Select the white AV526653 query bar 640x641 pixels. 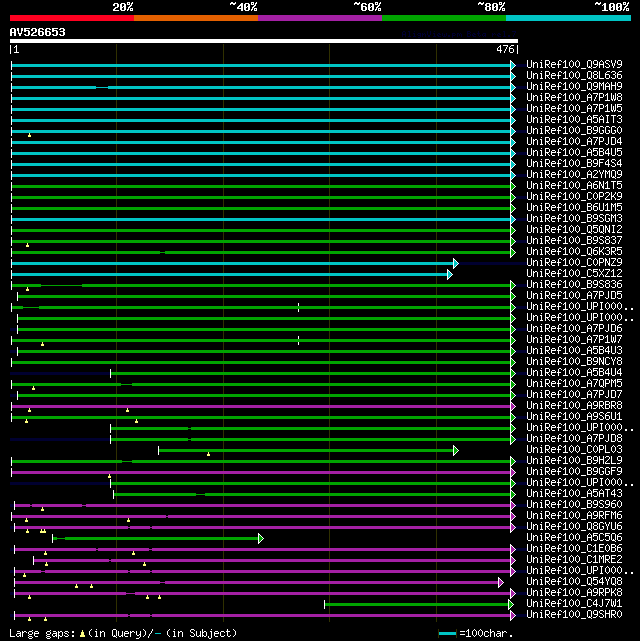click(264, 41)
